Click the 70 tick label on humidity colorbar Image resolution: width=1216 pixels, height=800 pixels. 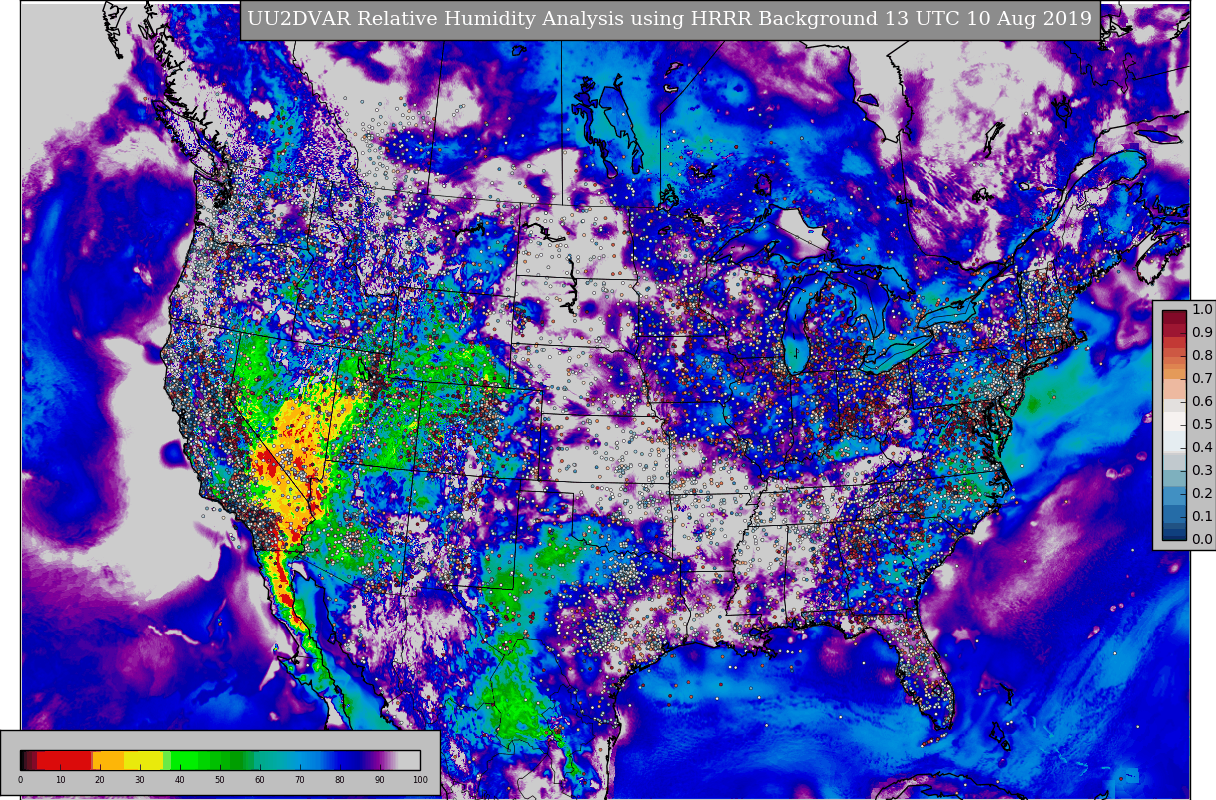300,780
